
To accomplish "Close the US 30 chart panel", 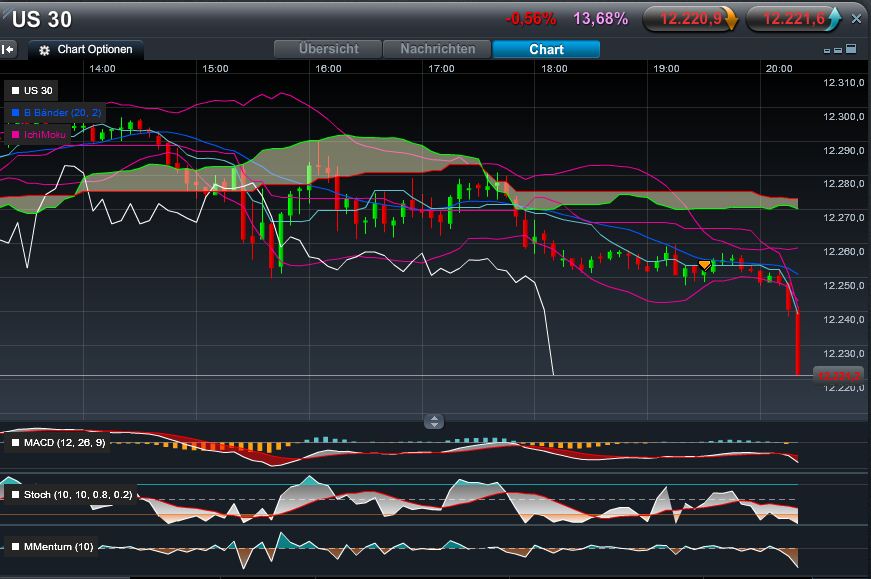I will click(x=856, y=18).
